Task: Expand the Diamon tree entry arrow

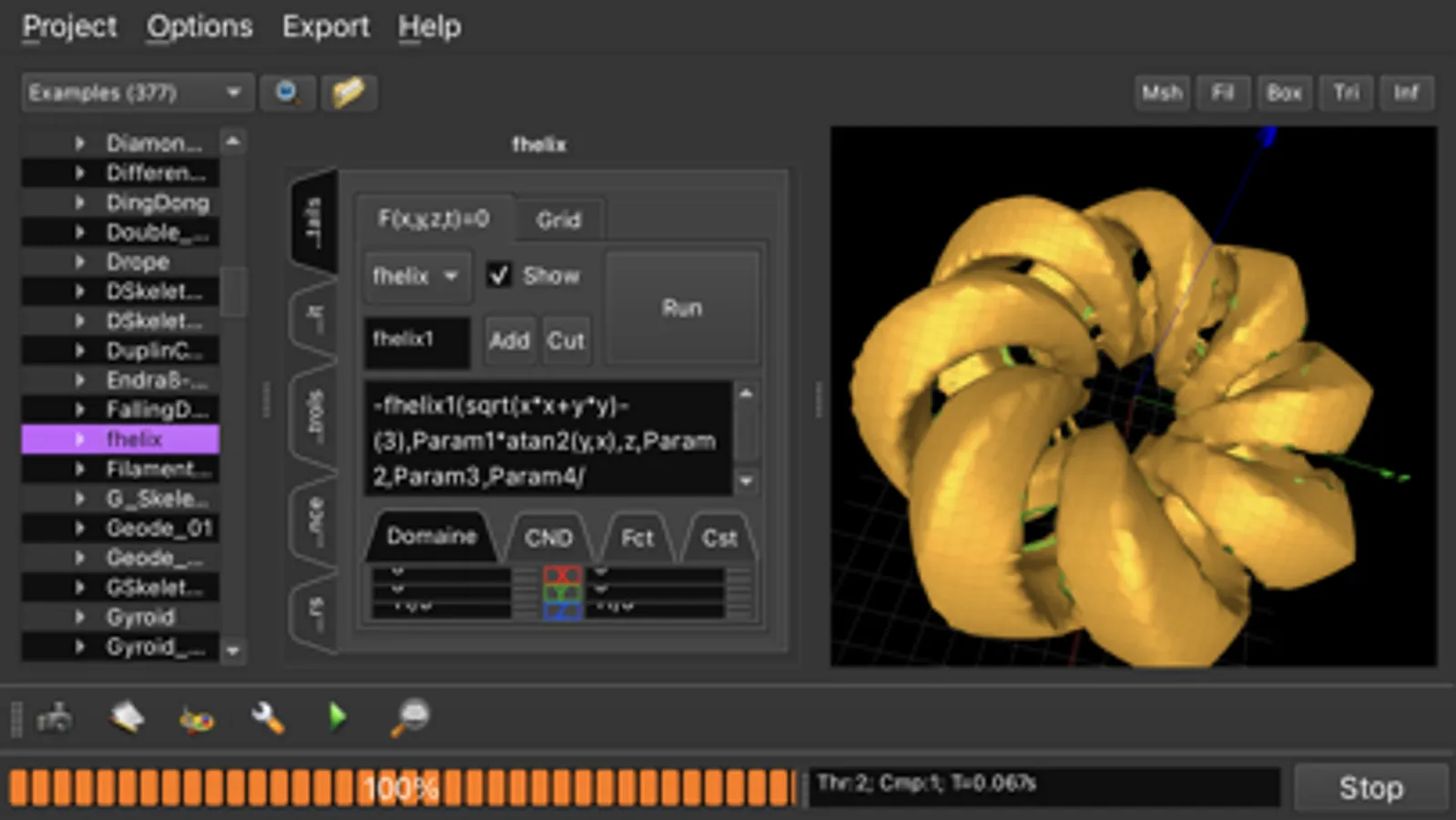Action: (x=80, y=143)
